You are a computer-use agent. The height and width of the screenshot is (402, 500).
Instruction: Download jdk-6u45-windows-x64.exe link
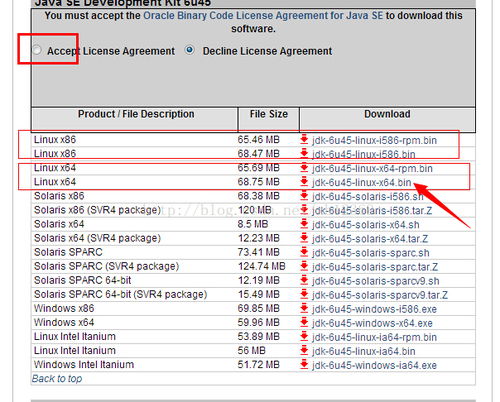[x=372, y=323]
